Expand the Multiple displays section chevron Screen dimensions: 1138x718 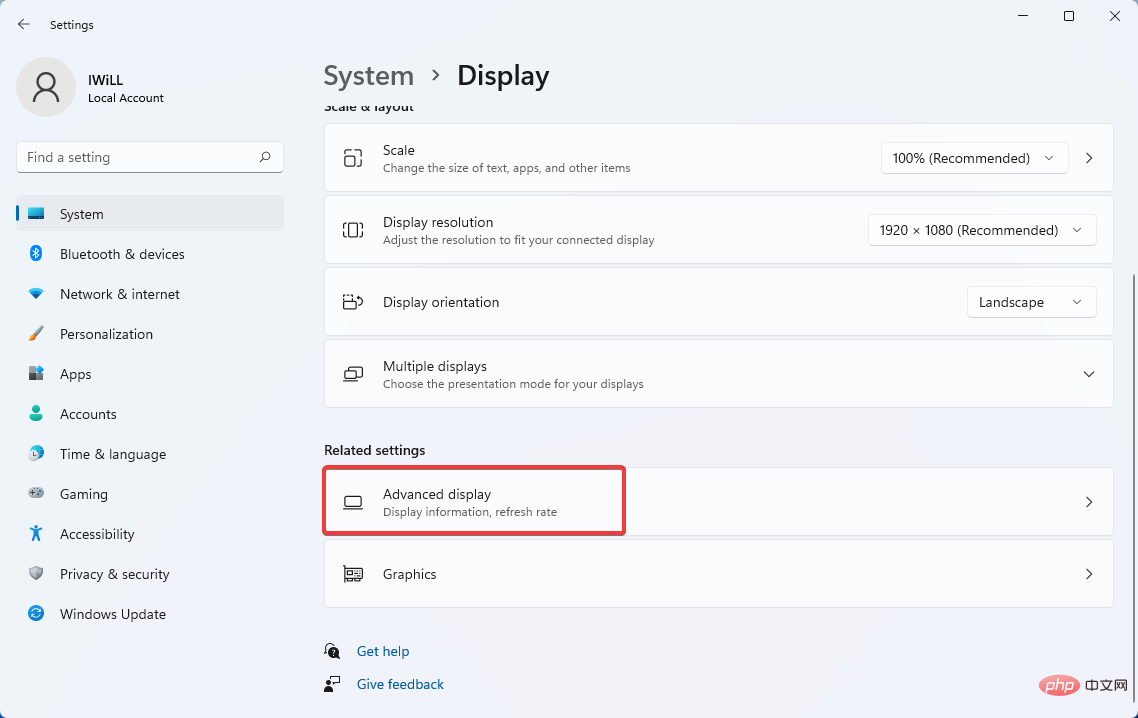click(1089, 374)
